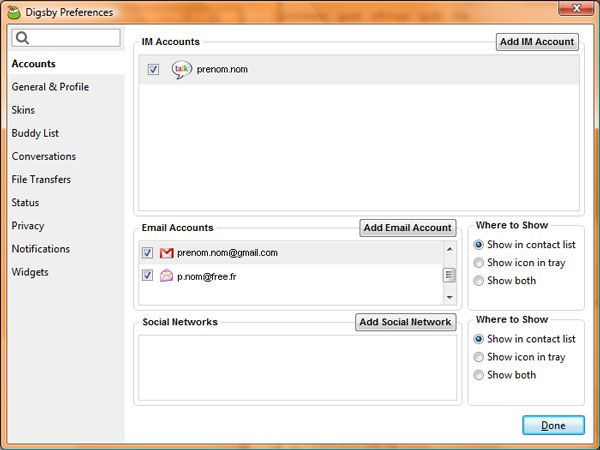The height and width of the screenshot is (450, 600).
Task: Click the email list scrollbar thumb
Action: tap(450, 275)
